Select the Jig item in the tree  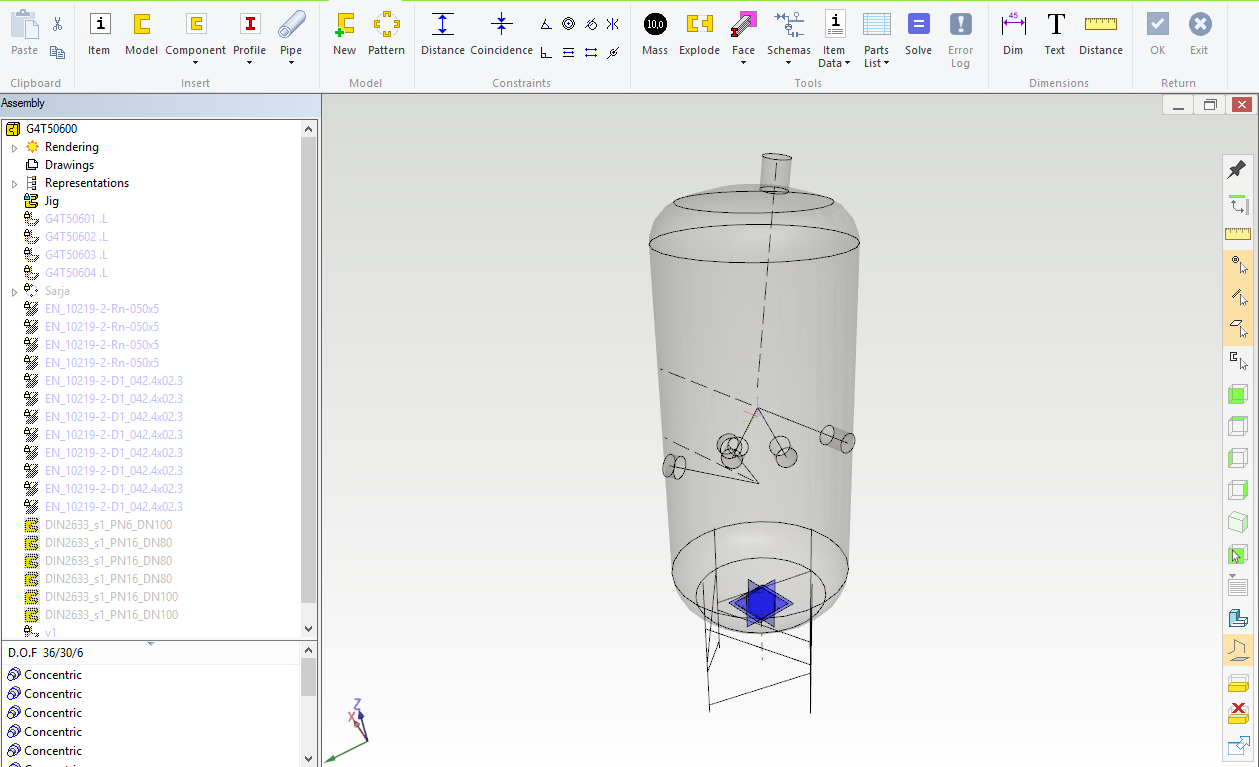coord(51,201)
